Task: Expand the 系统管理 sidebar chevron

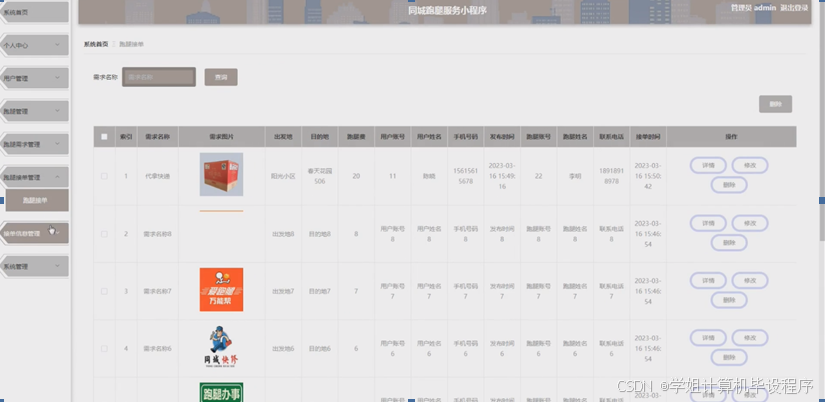Action: 57,266
